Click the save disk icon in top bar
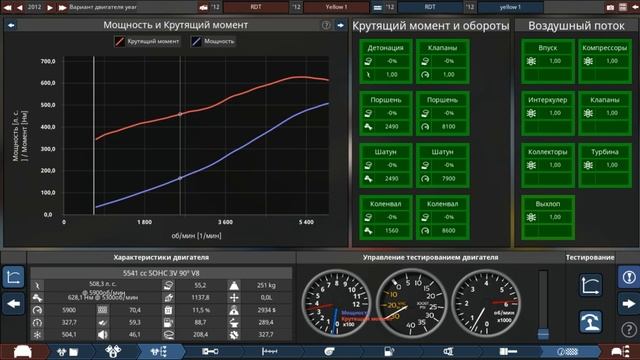Image resolution: width=640 pixels, height=360 pixels. coord(623,7)
